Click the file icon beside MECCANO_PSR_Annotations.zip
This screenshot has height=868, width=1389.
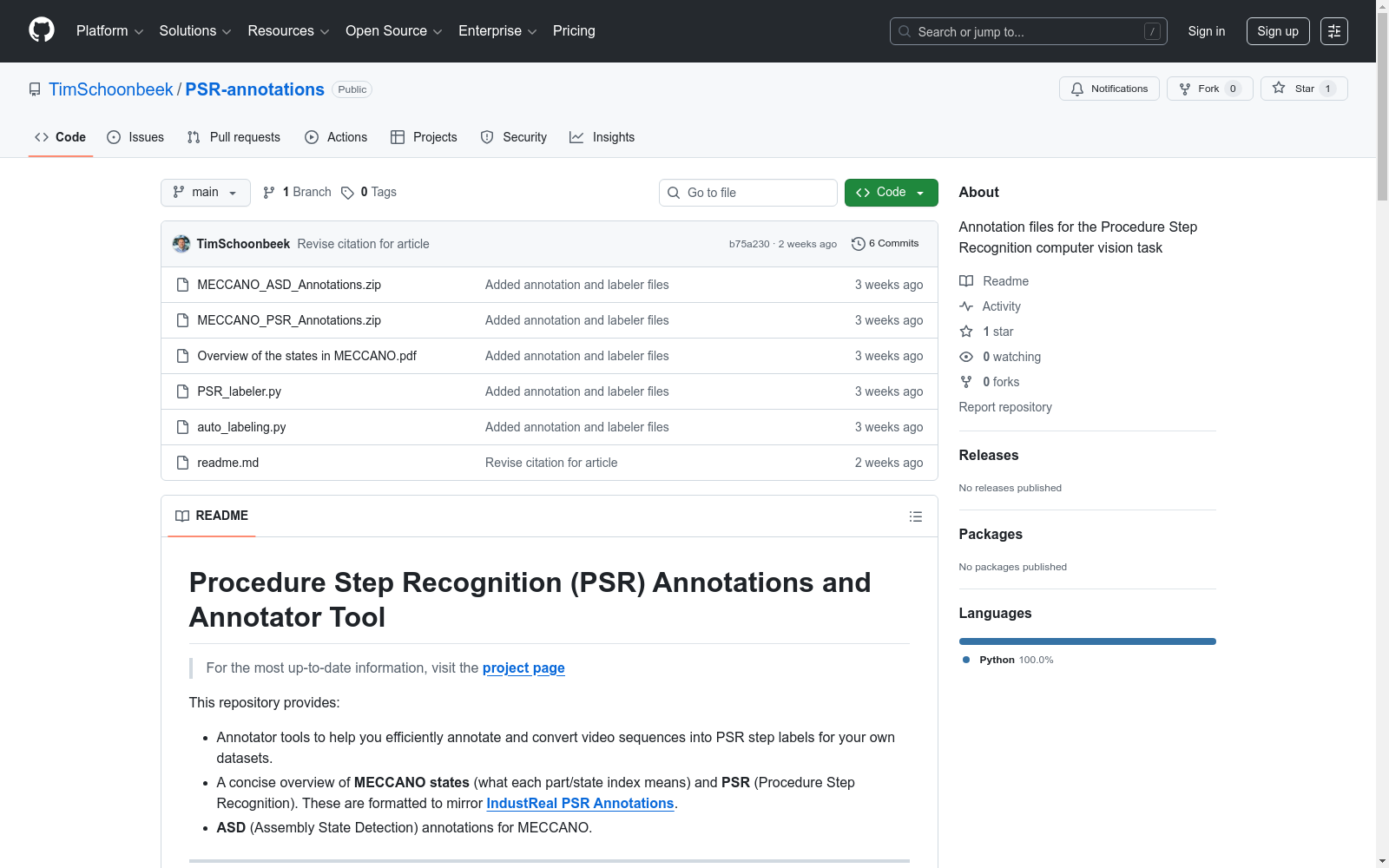coord(182,320)
